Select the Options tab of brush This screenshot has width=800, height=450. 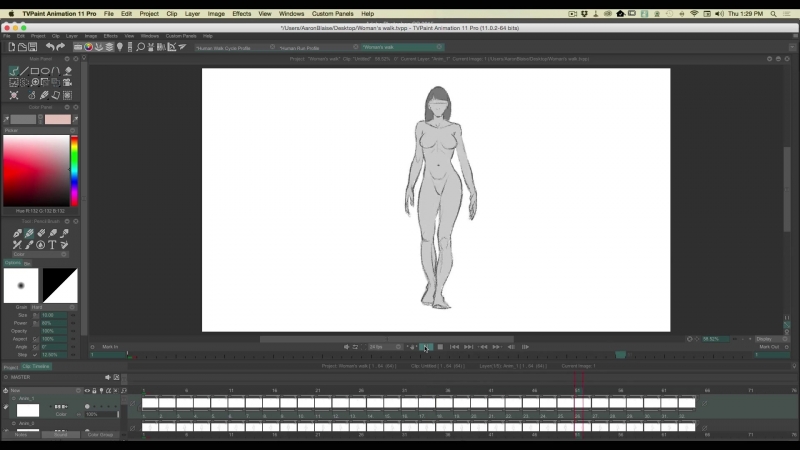click(x=12, y=263)
